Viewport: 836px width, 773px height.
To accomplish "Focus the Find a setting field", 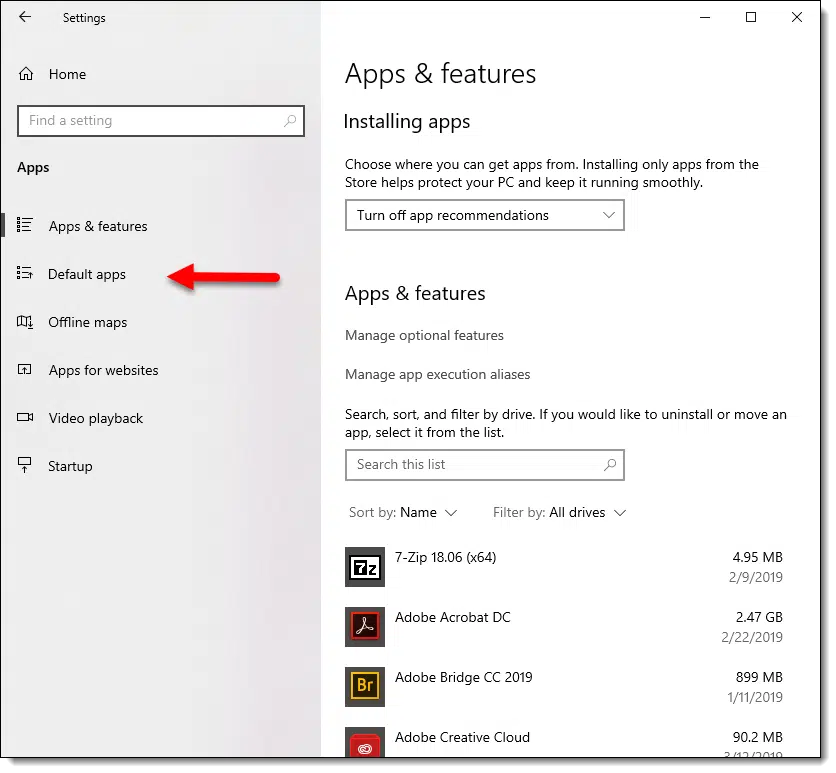I will point(160,121).
